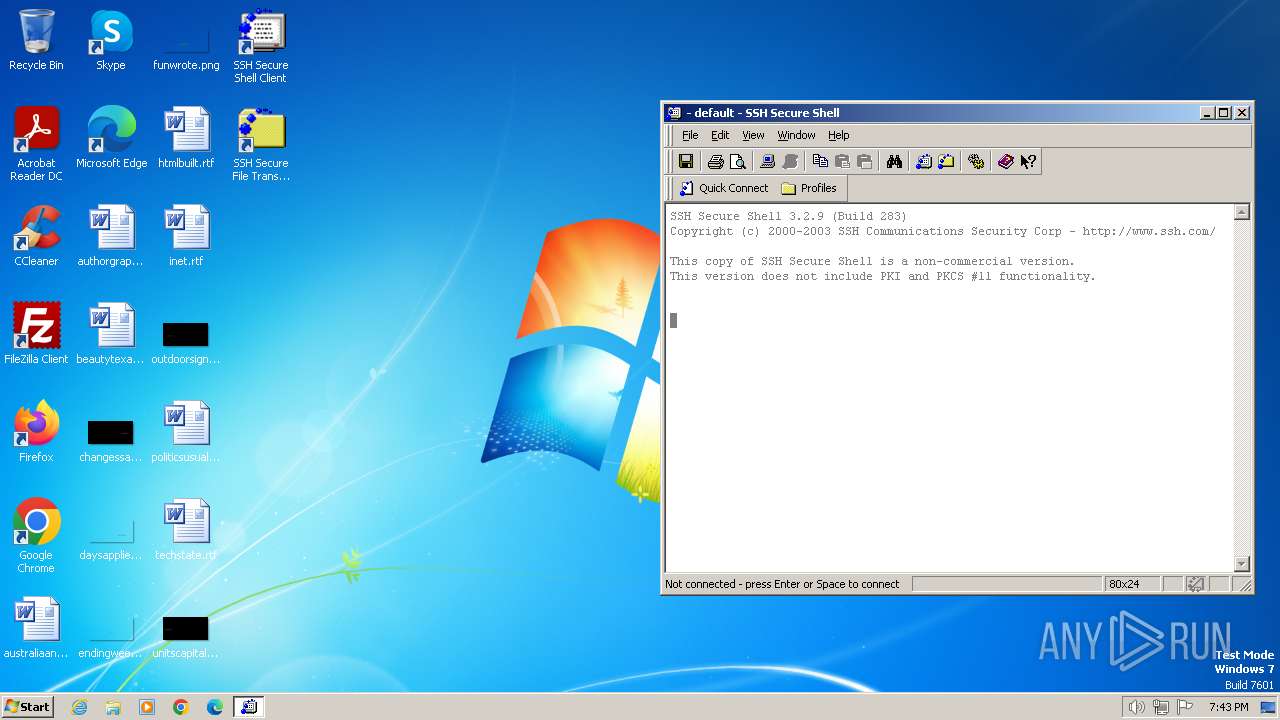Viewport: 1280px width, 720px height.
Task: Open Print Preview from the toolbar
Action: pos(737,162)
